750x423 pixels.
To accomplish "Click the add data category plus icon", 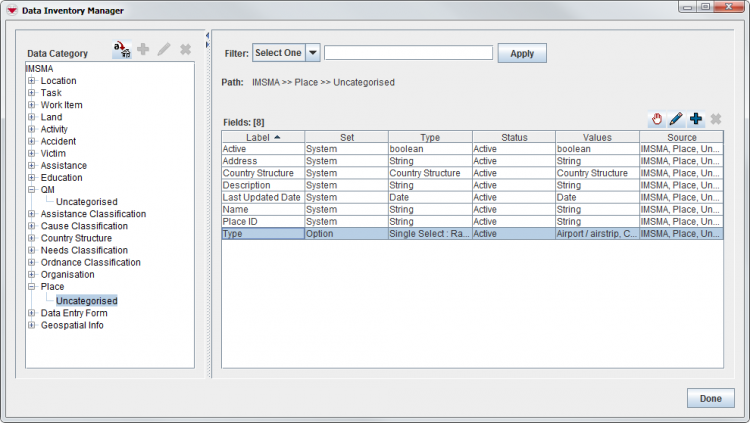I will coord(143,49).
